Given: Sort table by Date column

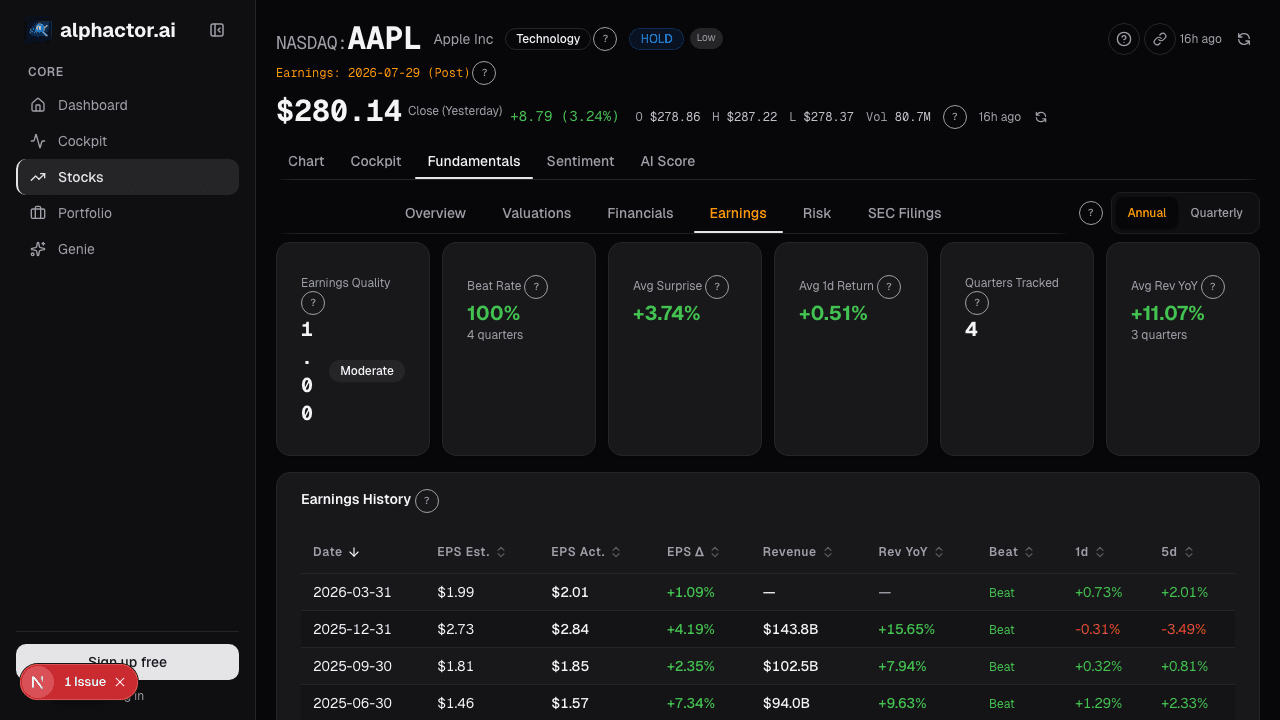Looking at the screenshot, I should [x=336, y=552].
